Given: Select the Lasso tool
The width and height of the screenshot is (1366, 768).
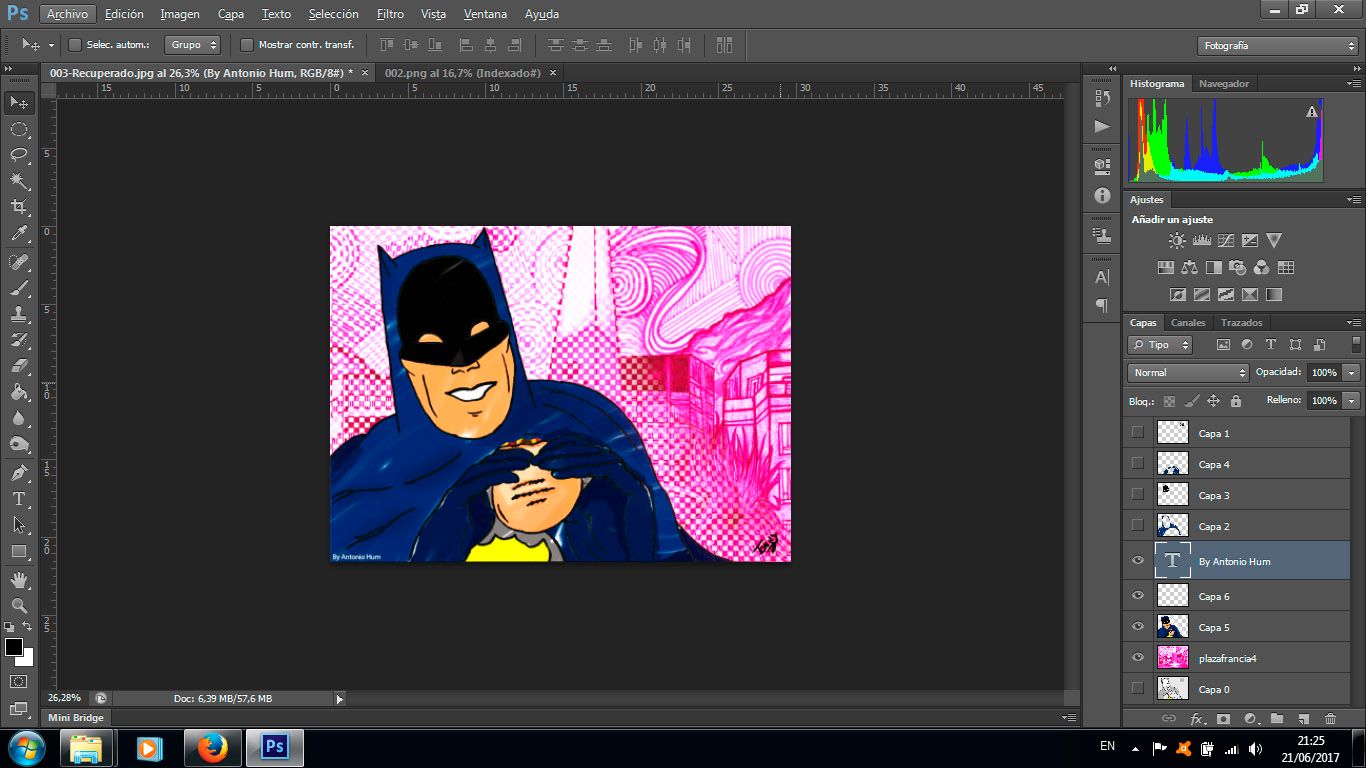Looking at the screenshot, I should pyautogui.click(x=19, y=155).
